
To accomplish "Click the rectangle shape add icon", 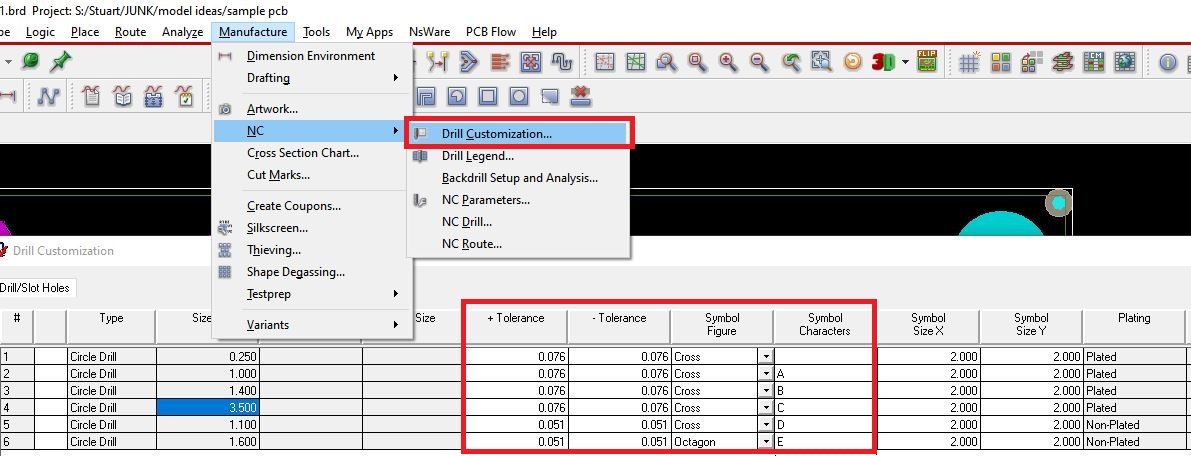I will (488, 97).
